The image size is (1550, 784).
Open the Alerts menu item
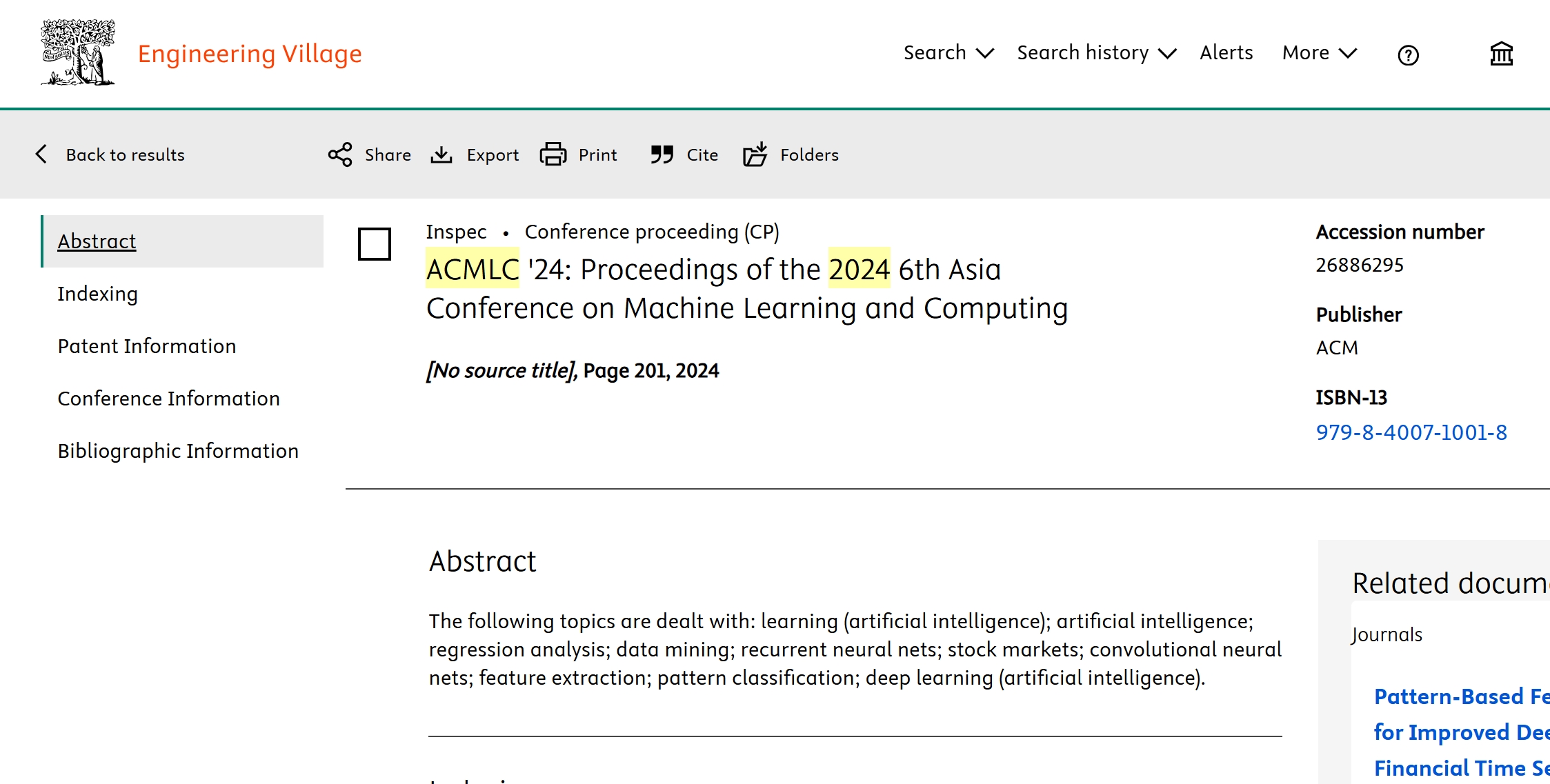point(1226,53)
